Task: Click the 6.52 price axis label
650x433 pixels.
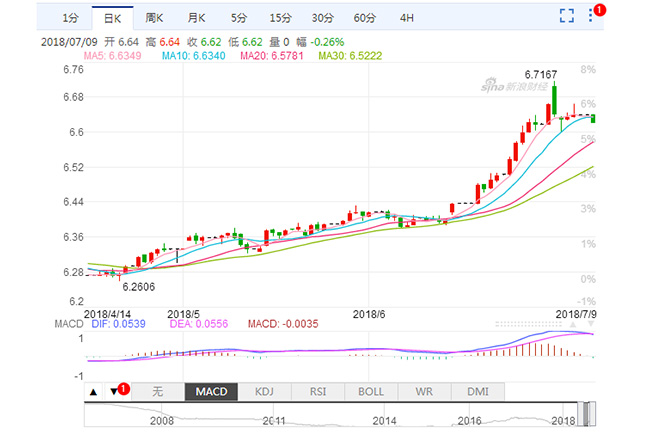Action: pos(73,167)
